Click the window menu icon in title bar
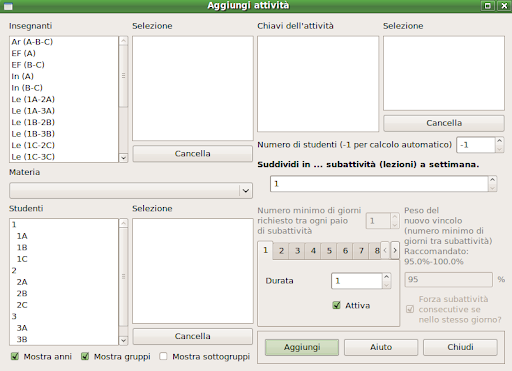The image size is (512, 371). (8, 6)
